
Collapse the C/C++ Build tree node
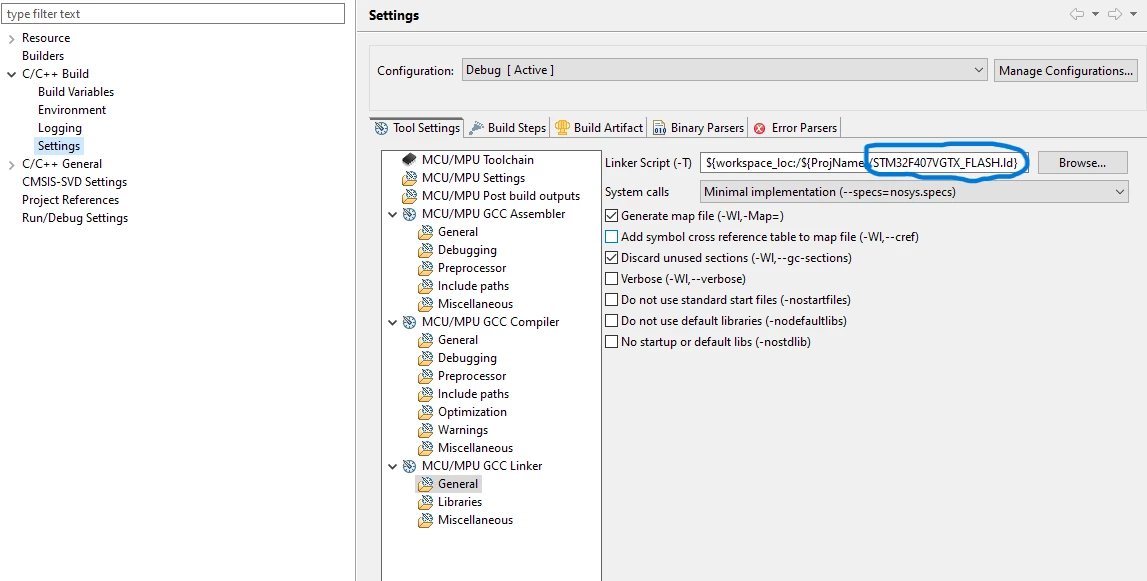point(11,74)
